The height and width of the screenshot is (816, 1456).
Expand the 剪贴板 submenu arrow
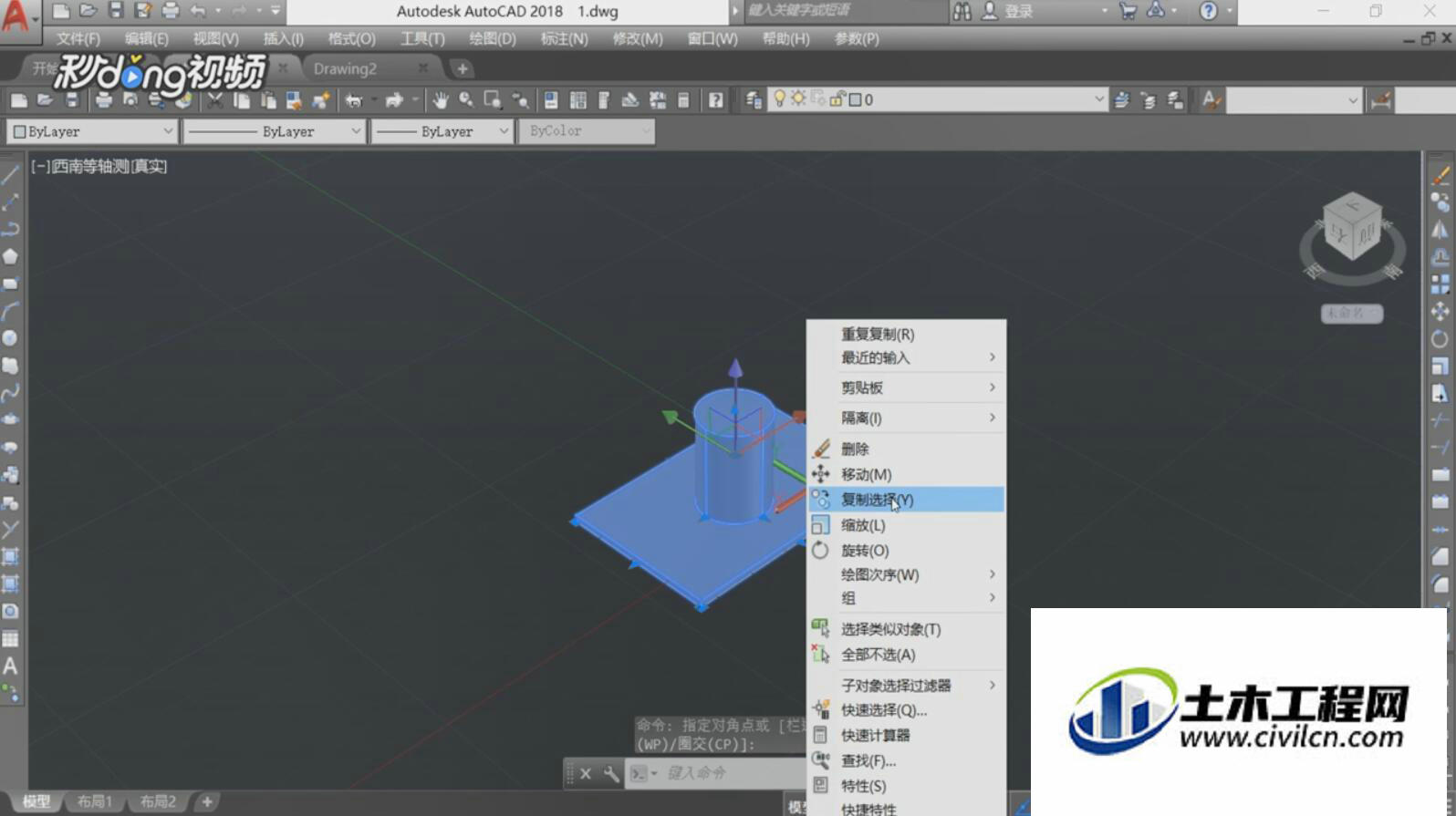point(993,387)
